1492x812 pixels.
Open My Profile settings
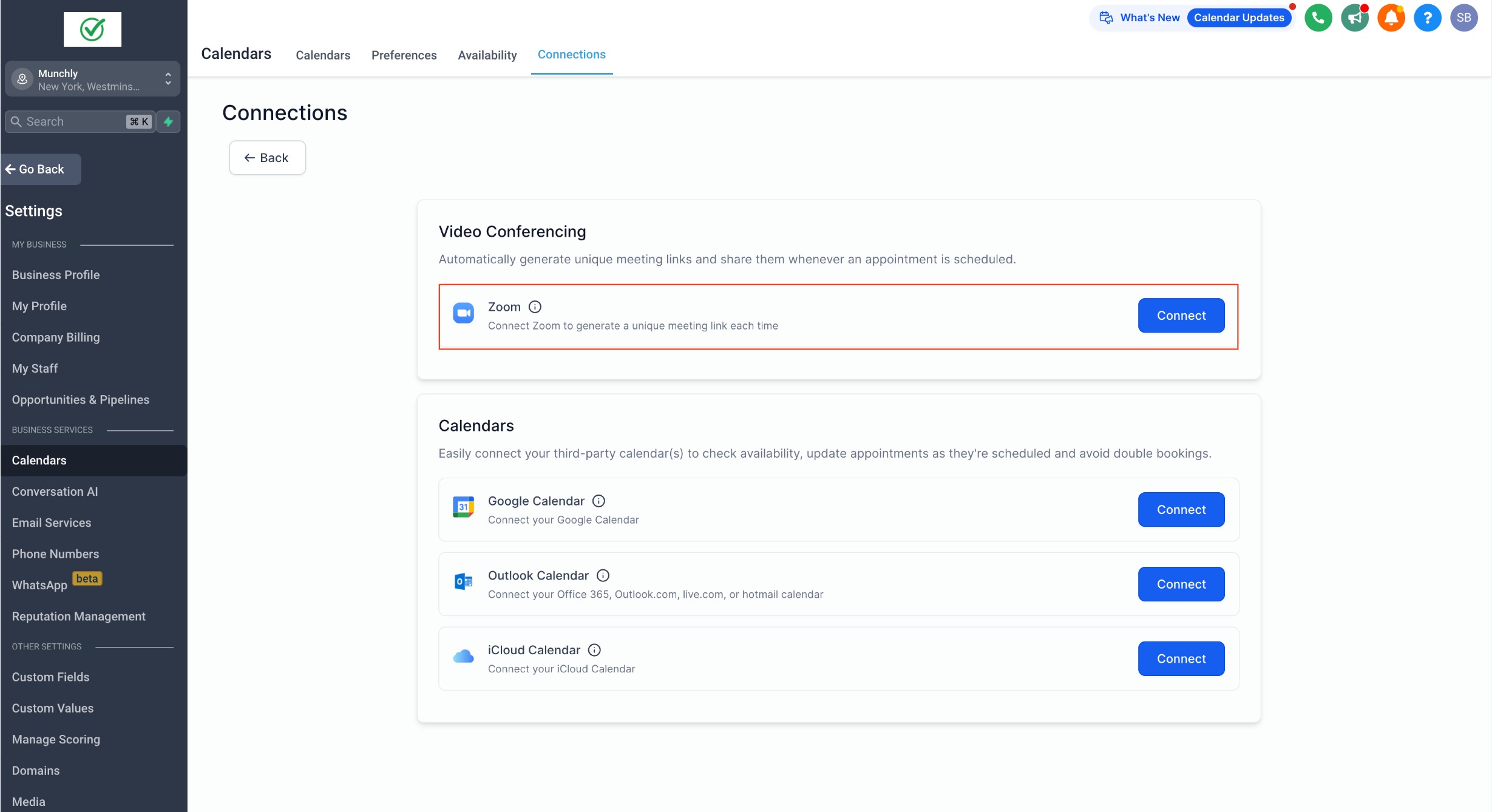point(39,306)
